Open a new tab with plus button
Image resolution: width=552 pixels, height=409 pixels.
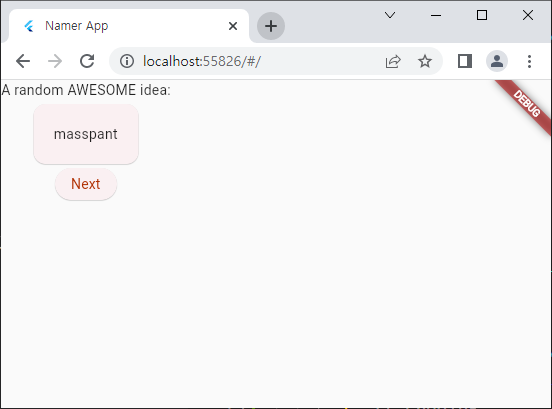(271, 26)
